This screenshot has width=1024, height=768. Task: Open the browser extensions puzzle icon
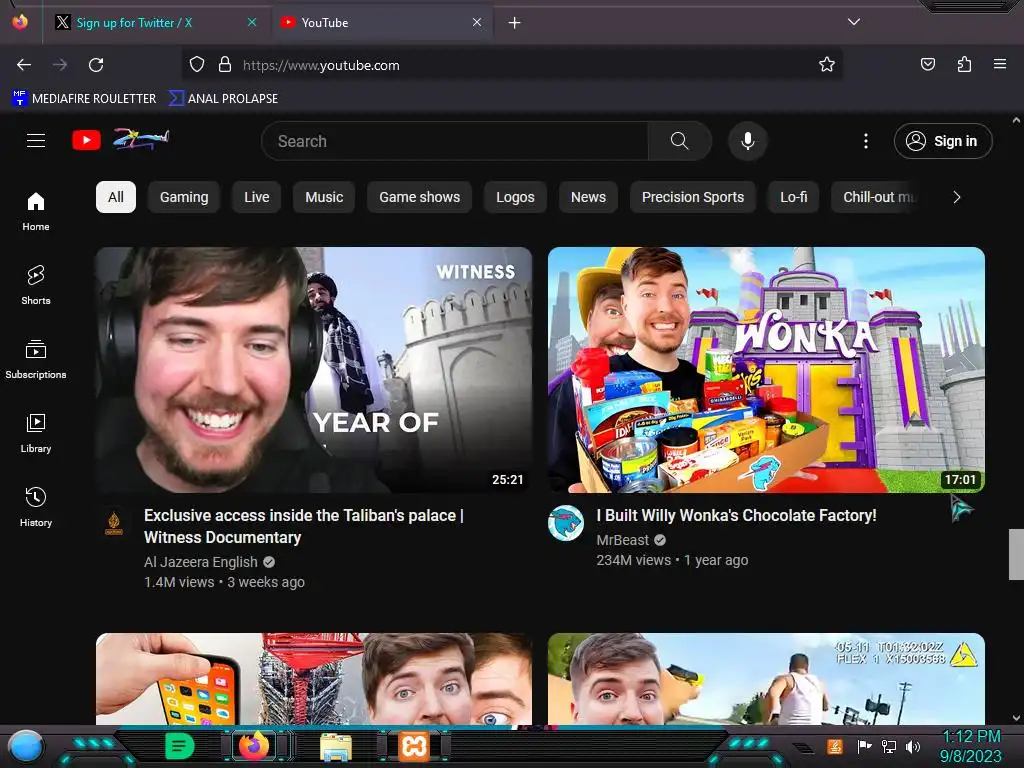click(964, 65)
